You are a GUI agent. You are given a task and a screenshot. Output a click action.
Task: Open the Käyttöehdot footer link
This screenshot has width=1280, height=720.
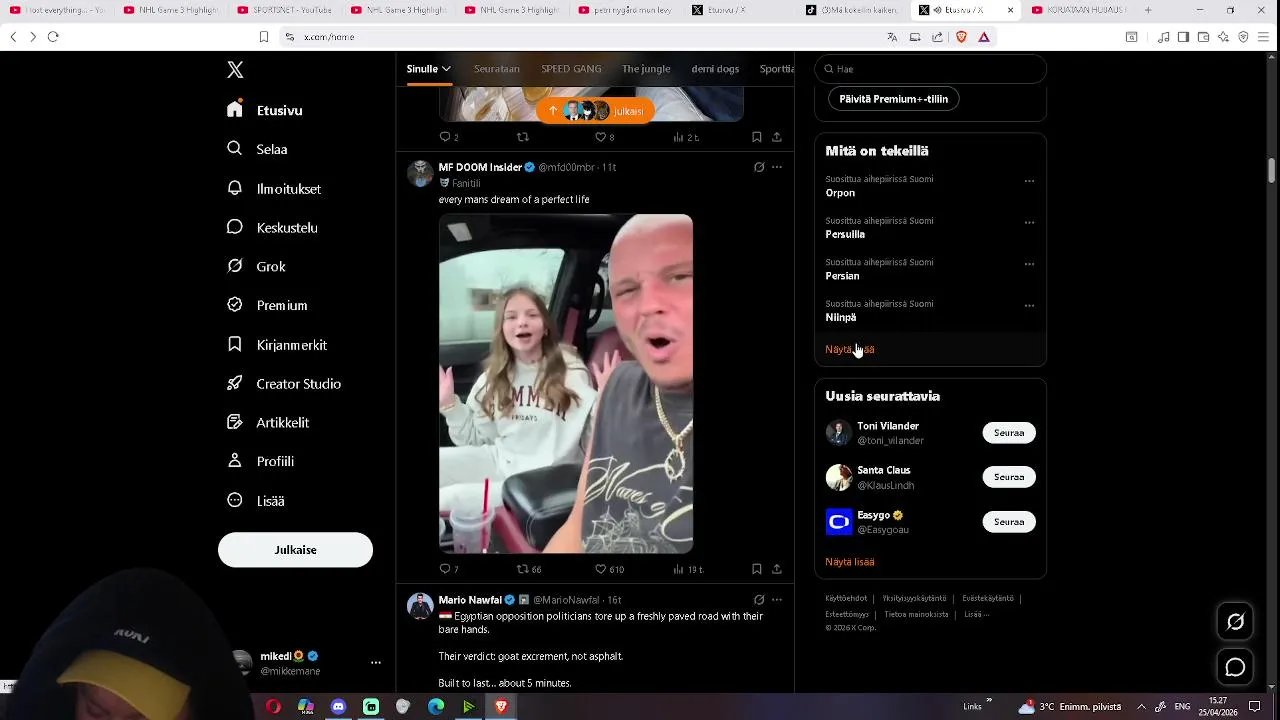(x=846, y=598)
